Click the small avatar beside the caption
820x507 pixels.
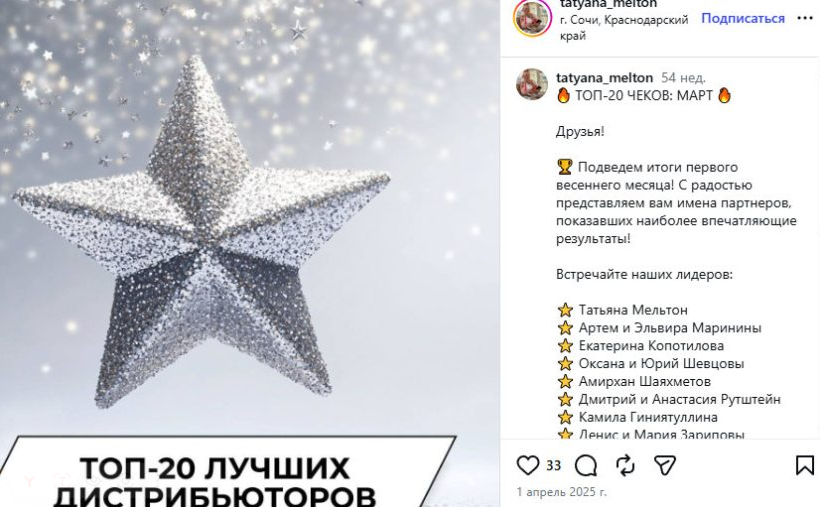(532, 84)
